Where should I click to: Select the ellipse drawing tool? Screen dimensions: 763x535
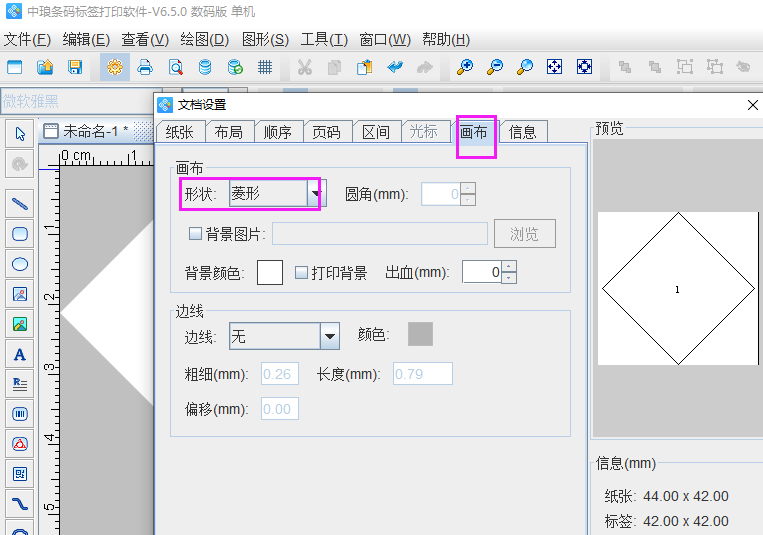click(19, 264)
